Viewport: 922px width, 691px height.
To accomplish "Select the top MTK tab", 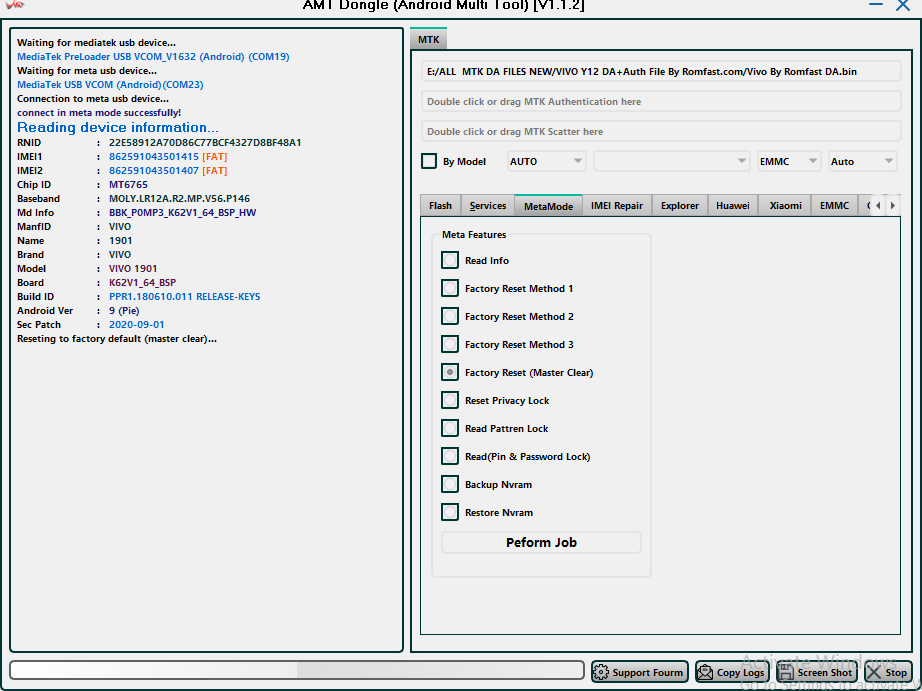I will (429, 39).
